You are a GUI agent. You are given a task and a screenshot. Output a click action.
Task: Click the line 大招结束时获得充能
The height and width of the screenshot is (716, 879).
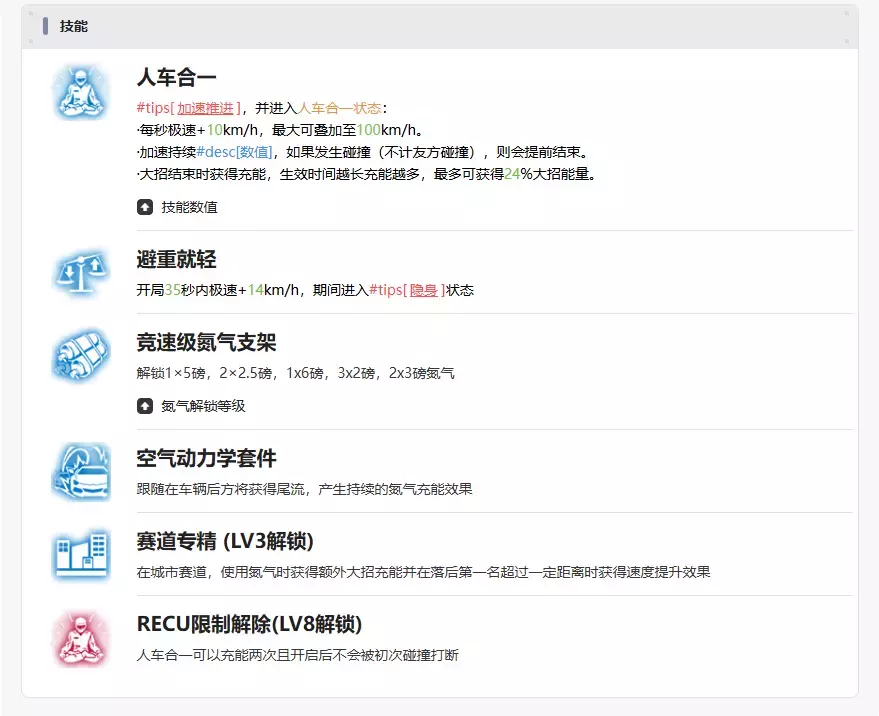367,174
